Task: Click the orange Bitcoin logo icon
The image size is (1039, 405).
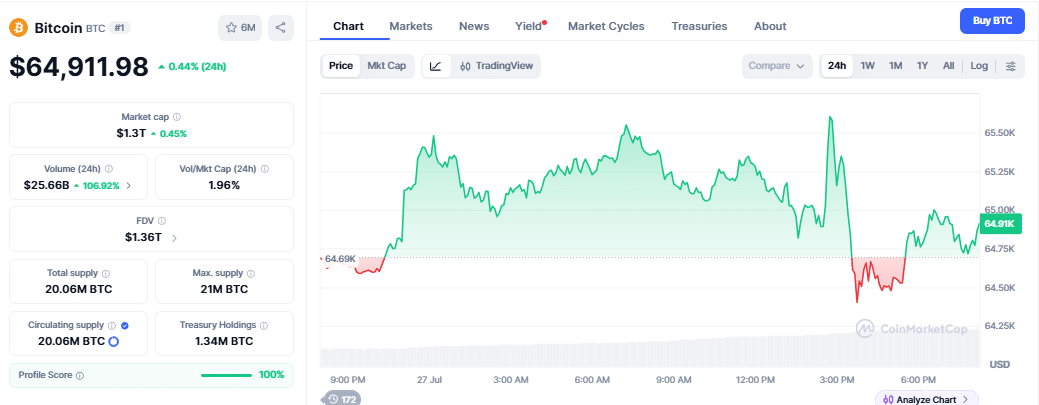Action: click(18, 27)
